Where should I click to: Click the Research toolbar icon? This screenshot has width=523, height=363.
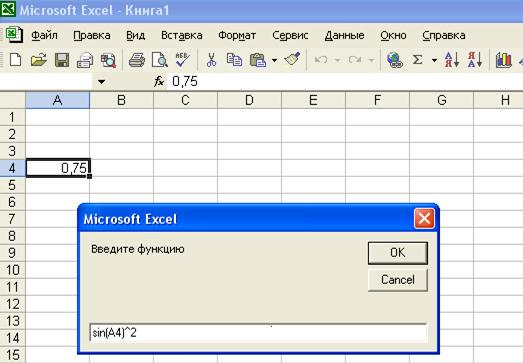tap(108, 60)
